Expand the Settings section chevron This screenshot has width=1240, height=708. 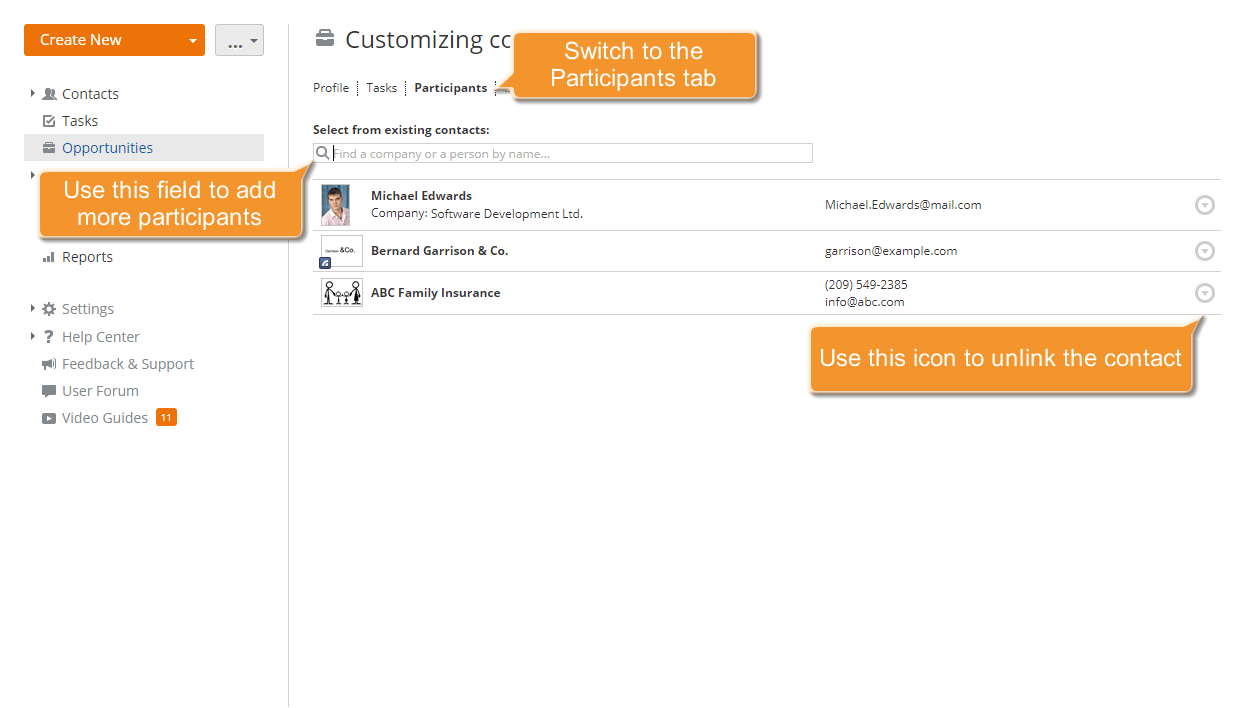pyautogui.click(x=31, y=309)
